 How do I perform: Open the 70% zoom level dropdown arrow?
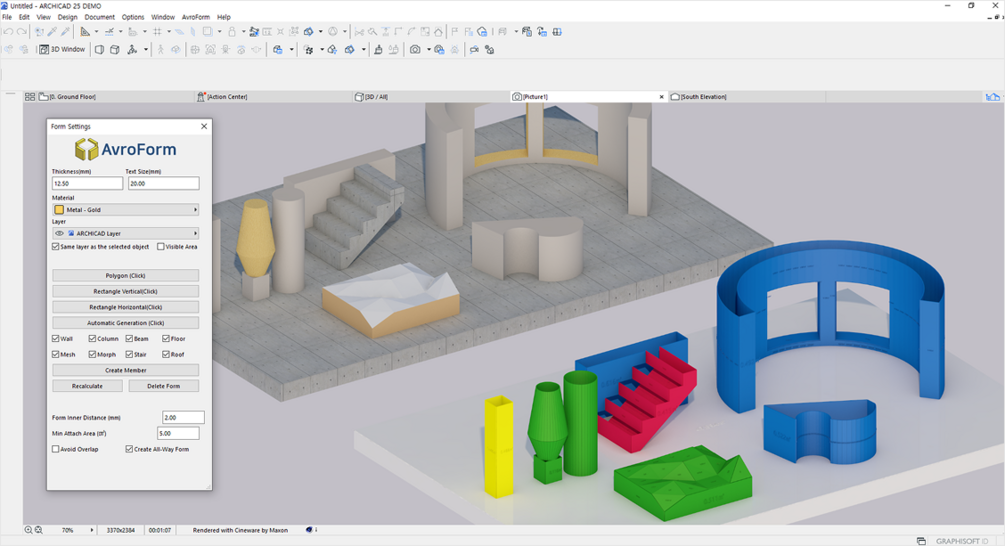(92, 530)
